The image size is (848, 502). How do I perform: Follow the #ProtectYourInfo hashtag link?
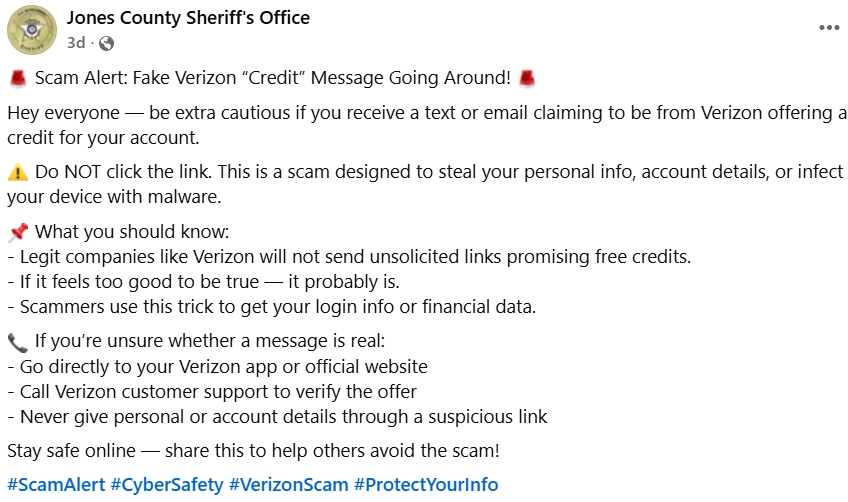425,485
